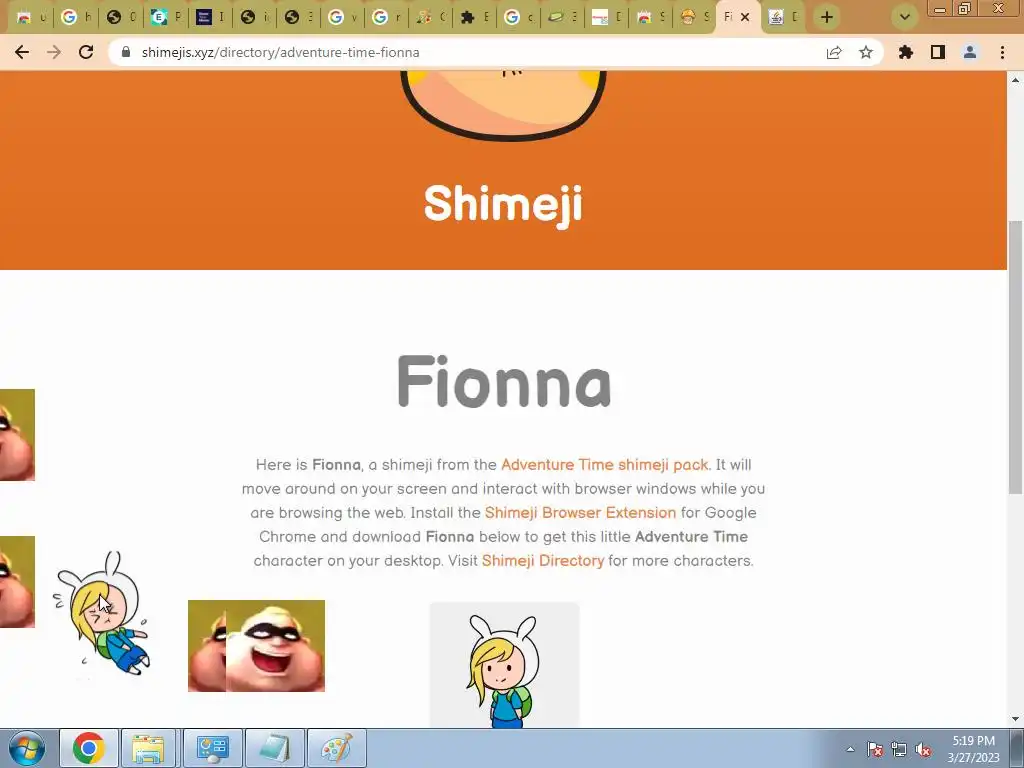
Task: Switch to the tab with green 'E' icon
Action: (165, 17)
